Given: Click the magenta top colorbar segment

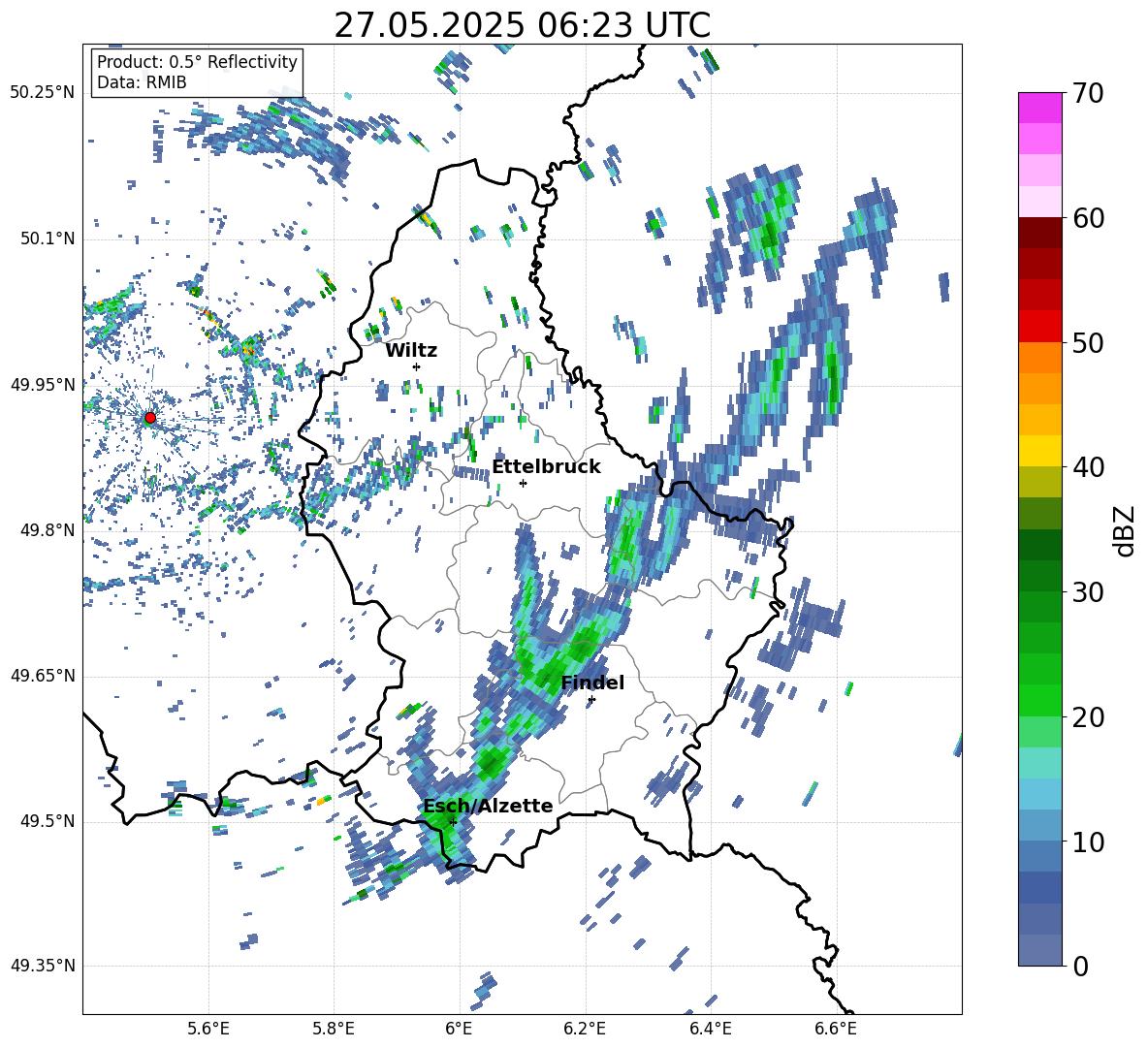Looking at the screenshot, I should (1039, 108).
